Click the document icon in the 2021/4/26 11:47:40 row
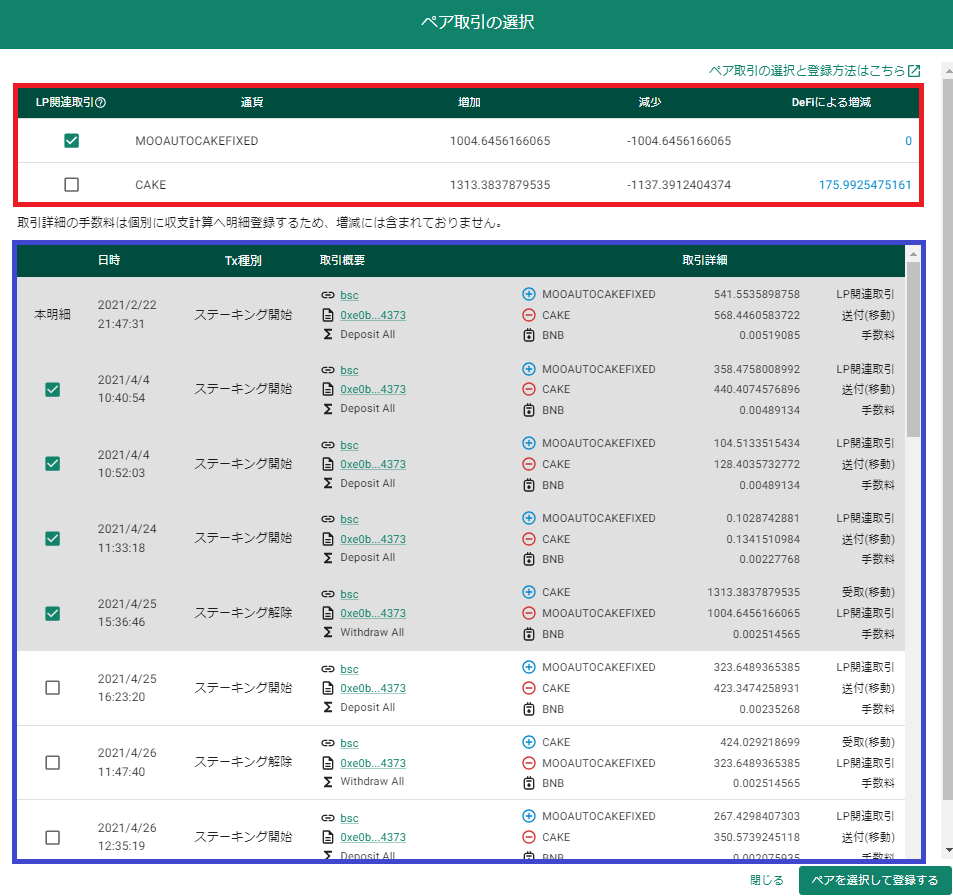Screen dimensions: 953x896 click(x=328, y=763)
